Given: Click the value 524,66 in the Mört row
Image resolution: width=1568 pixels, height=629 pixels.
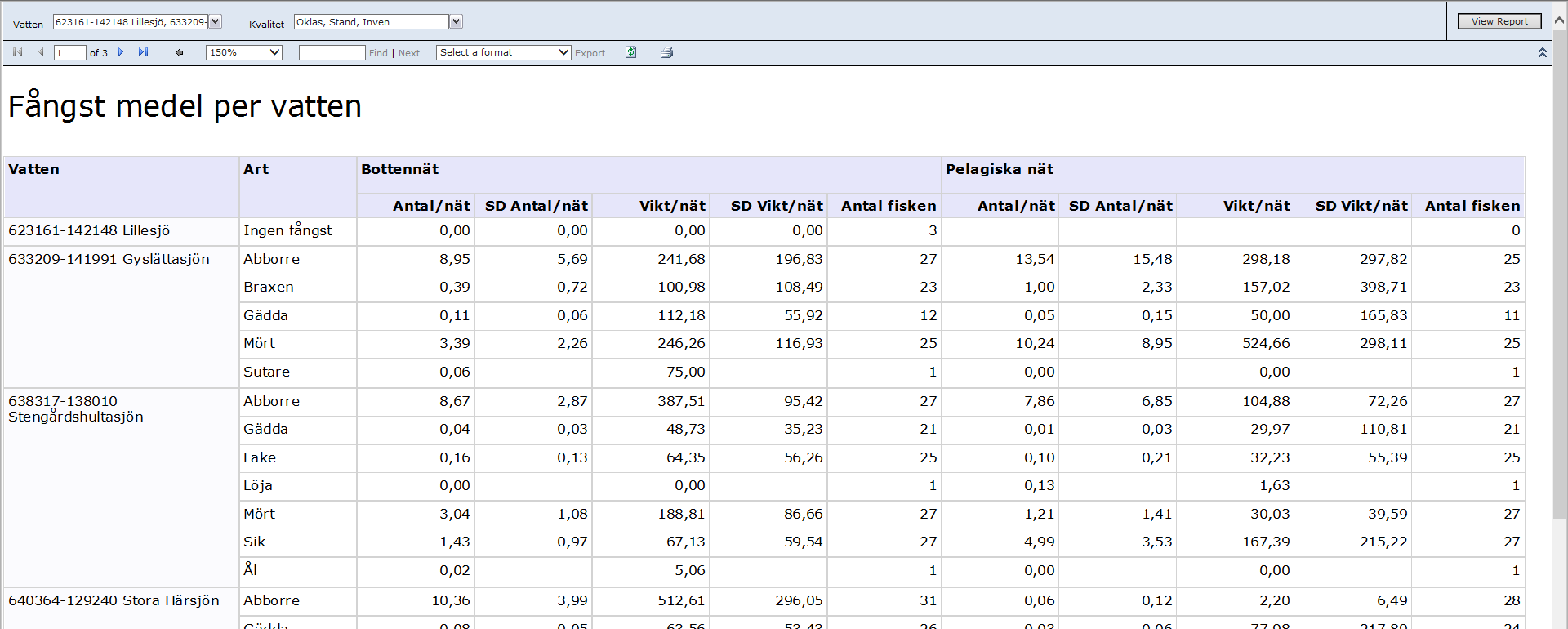Looking at the screenshot, I should 1266,343.
